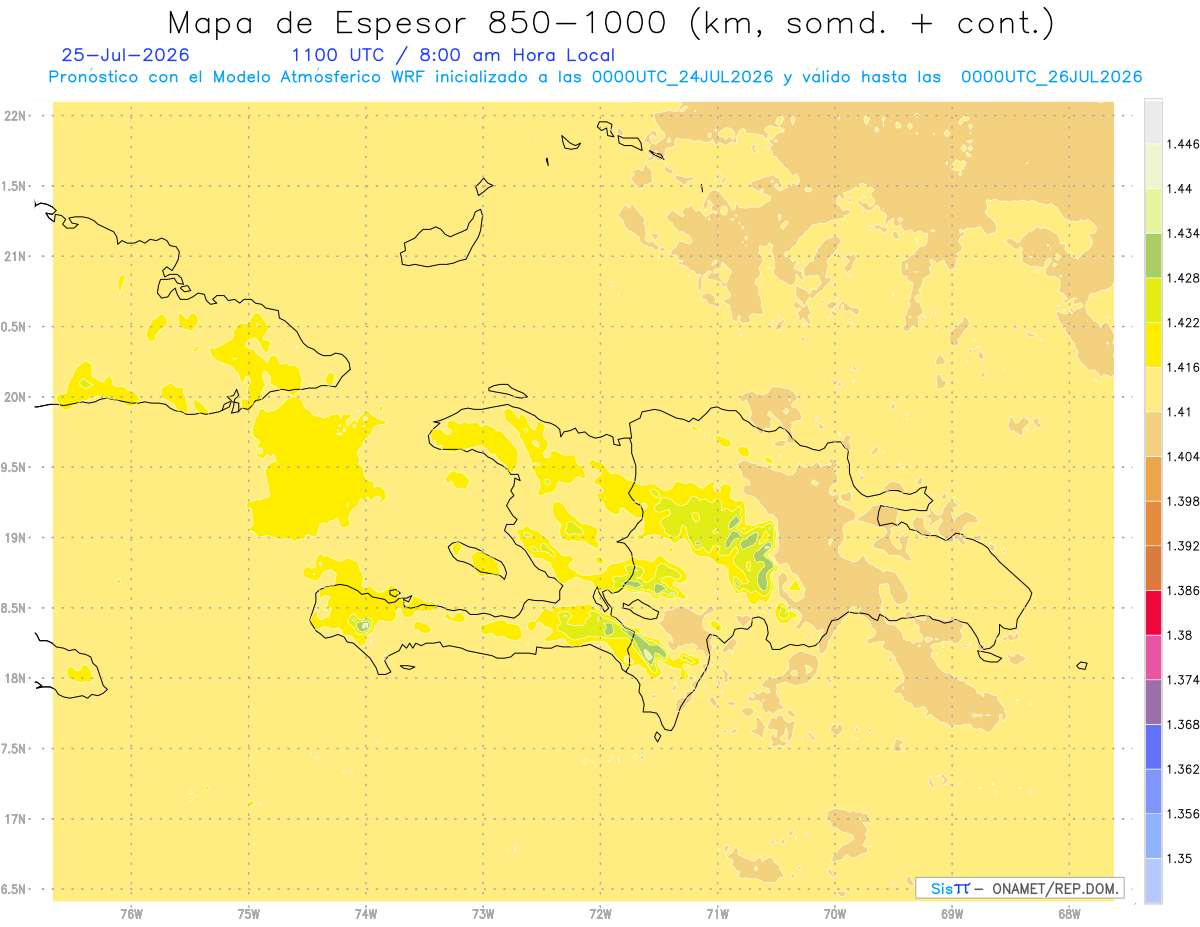Click the 1.404 colorbar value

click(1185, 456)
